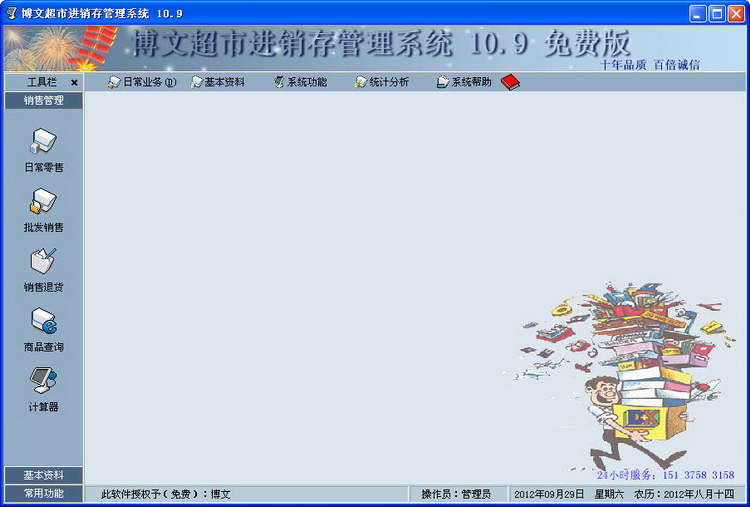
Task: Close the 工具栏 sidebar with X
Action: click(74, 82)
